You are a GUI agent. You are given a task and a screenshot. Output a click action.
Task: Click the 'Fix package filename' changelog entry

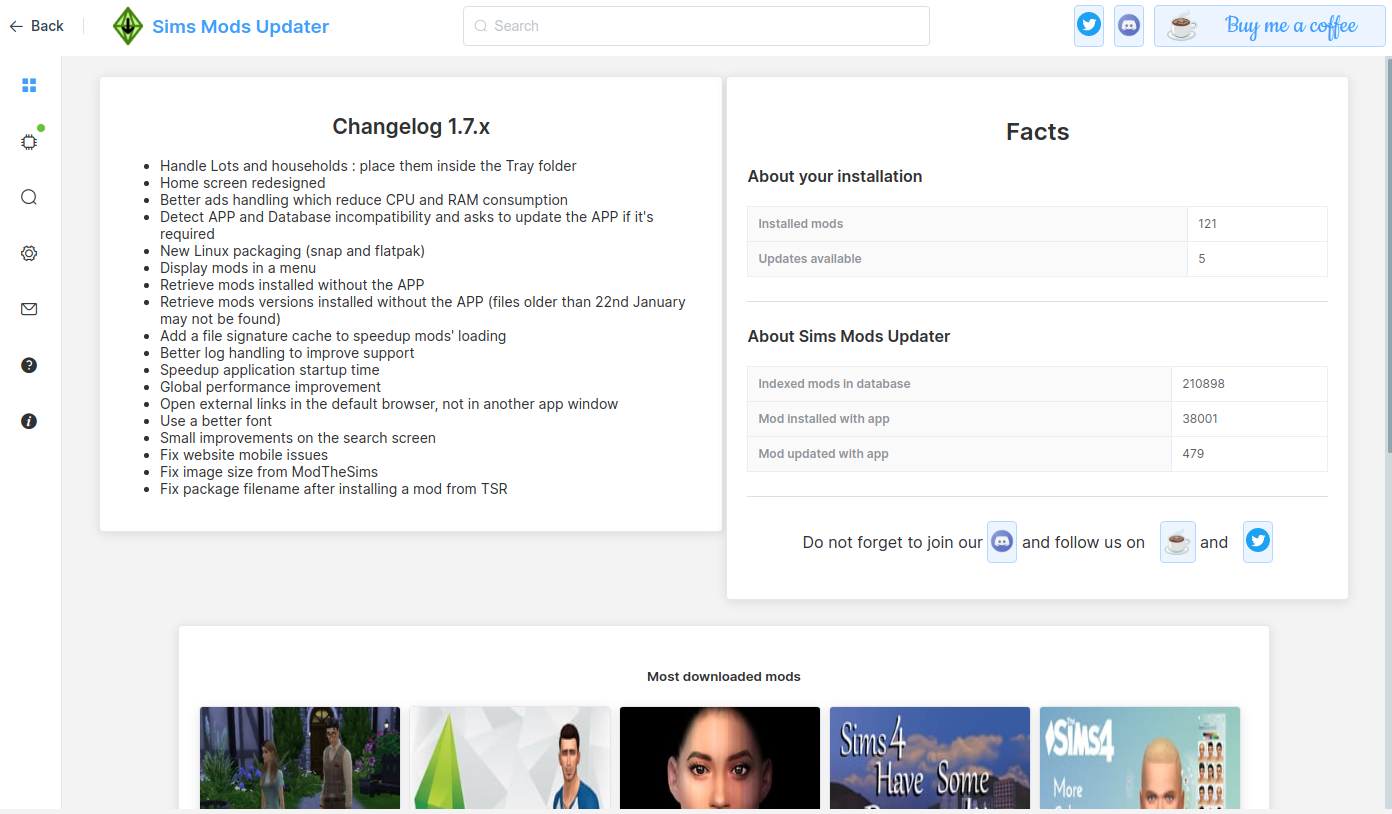(x=334, y=489)
